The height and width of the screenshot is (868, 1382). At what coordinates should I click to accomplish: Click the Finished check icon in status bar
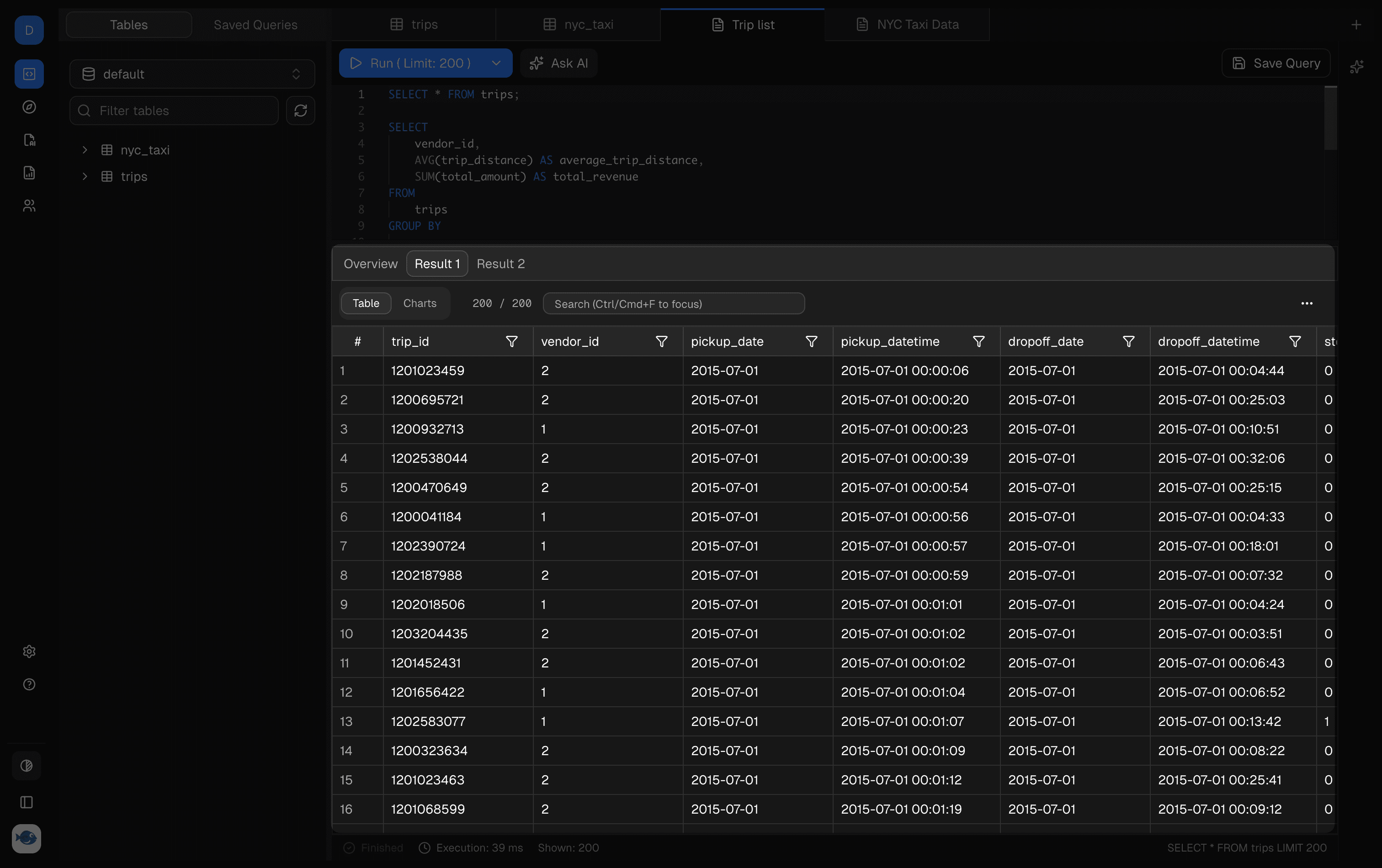(349, 848)
